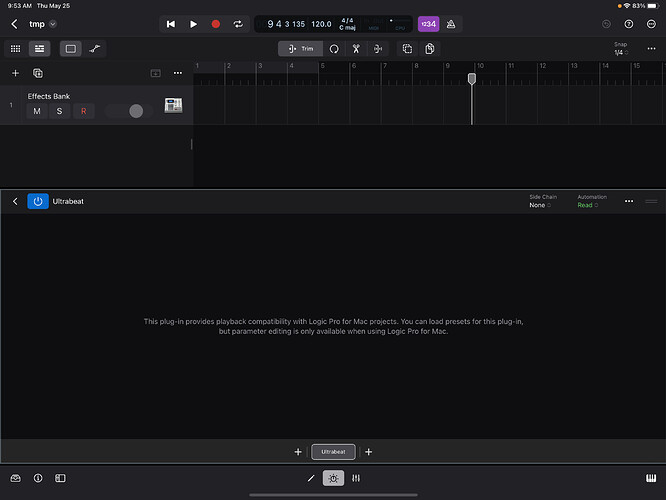The image size is (666, 500).
Task: Toggle cycle loop mode
Action: 238,24
